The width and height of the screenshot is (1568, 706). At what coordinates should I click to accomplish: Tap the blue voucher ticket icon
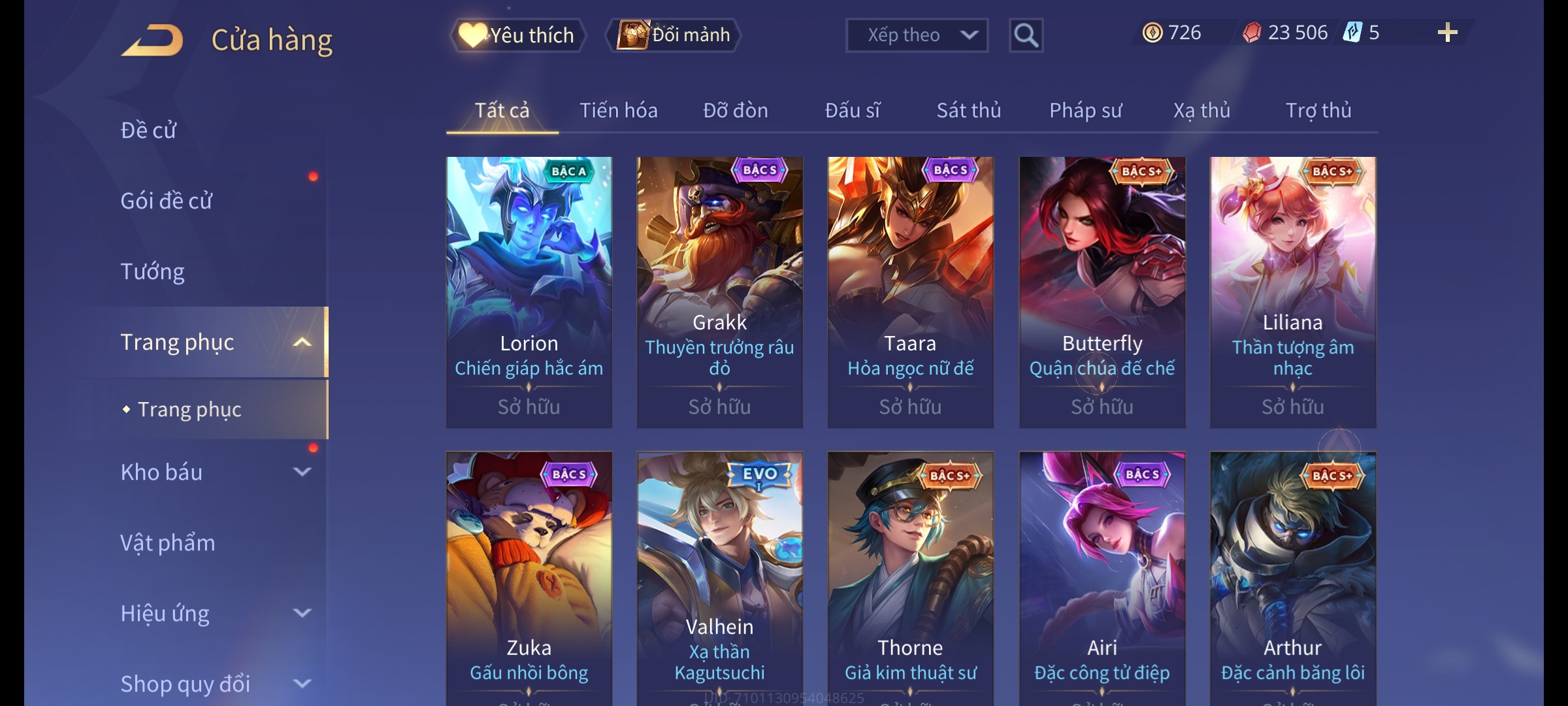point(1352,32)
